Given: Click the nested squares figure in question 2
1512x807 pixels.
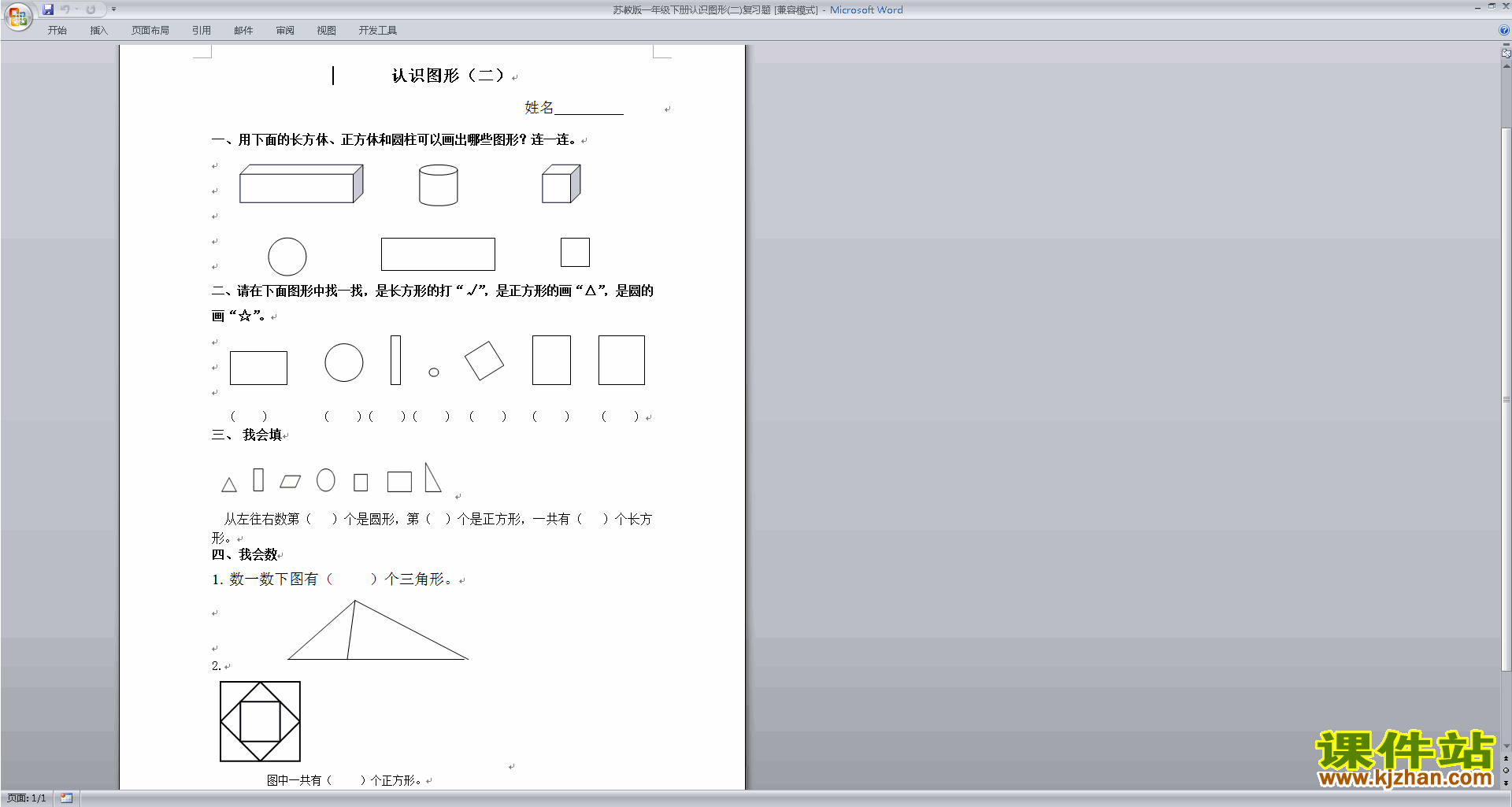Looking at the screenshot, I should point(260,721).
